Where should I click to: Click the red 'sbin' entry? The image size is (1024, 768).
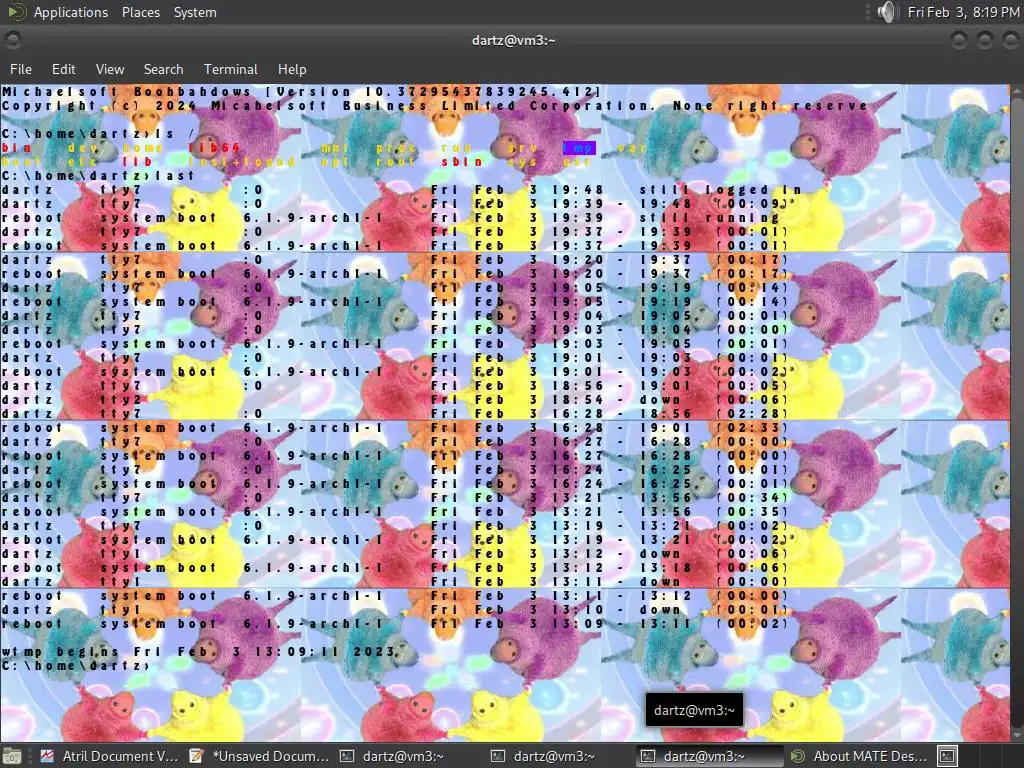pos(462,161)
